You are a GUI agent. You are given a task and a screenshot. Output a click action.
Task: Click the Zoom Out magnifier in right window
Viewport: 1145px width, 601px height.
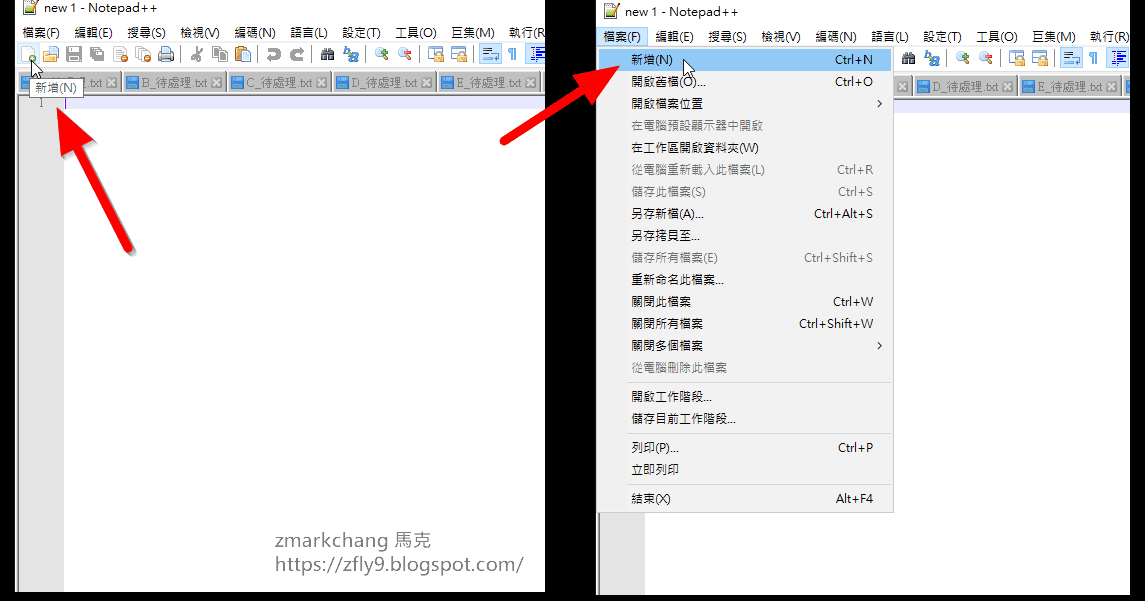pyautogui.click(x=986, y=58)
